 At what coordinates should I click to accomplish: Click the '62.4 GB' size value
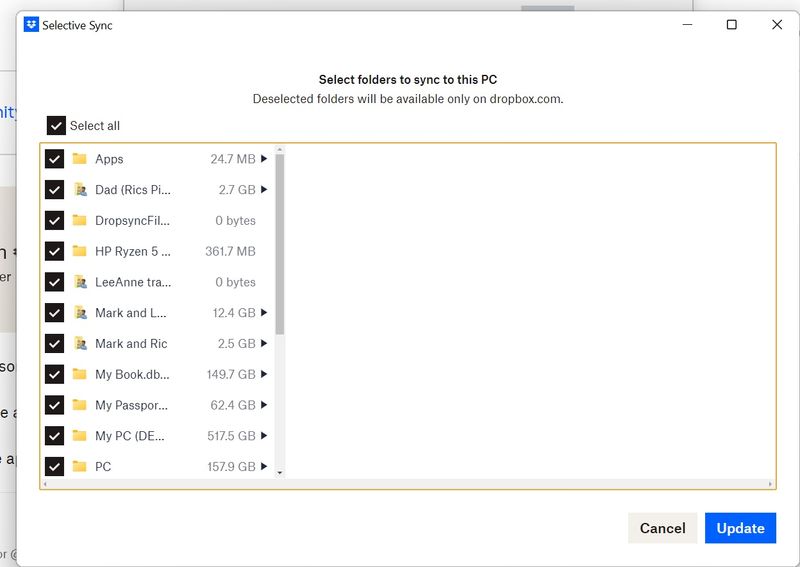tap(233, 405)
